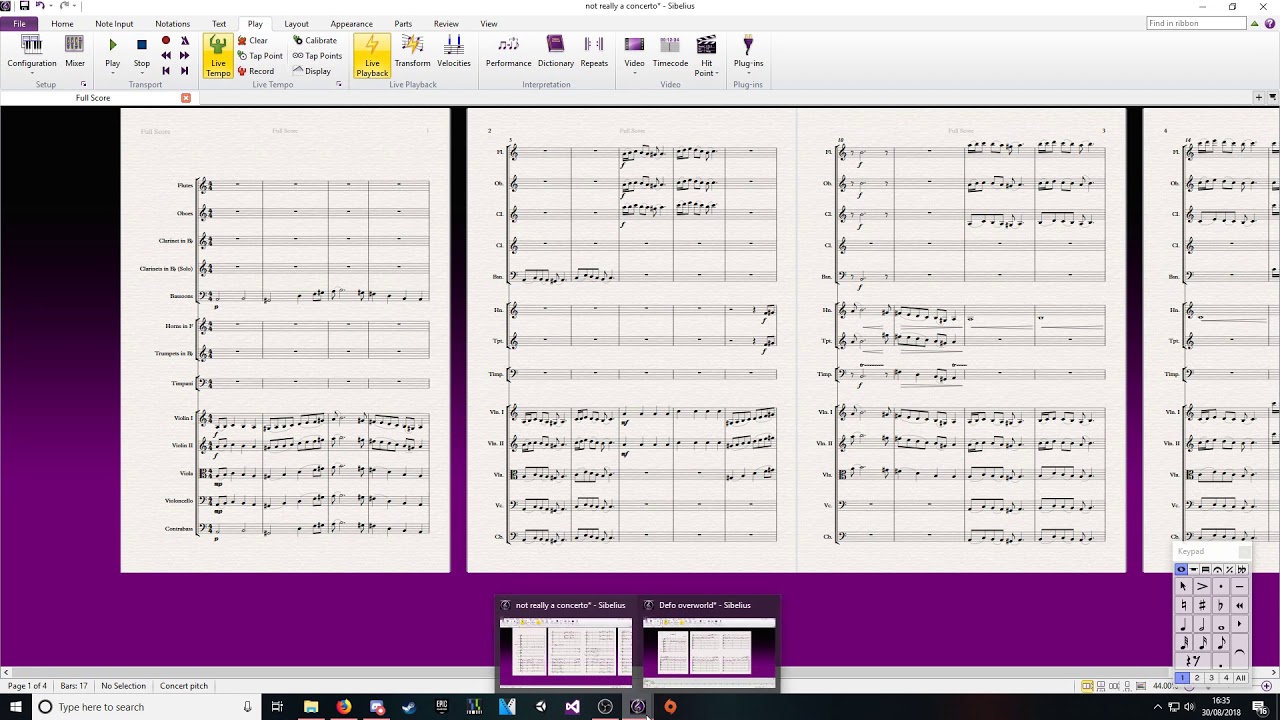The width and height of the screenshot is (1280, 720).
Task: Open the Setup group dialog launcher
Action: coord(83,84)
